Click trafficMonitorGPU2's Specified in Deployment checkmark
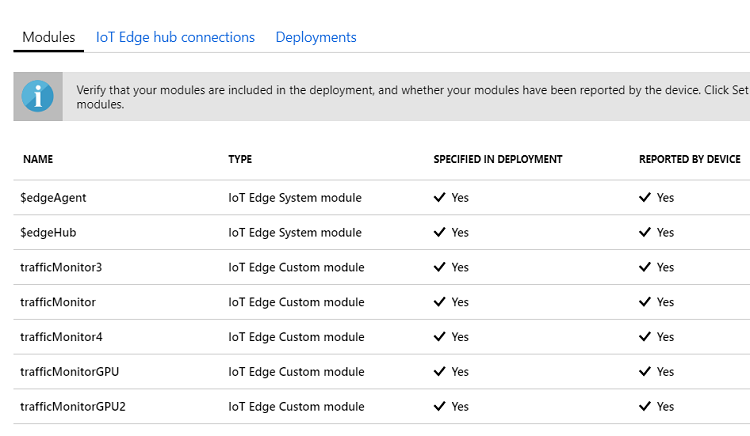The width and height of the screenshot is (750, 436). pos(439,407)
